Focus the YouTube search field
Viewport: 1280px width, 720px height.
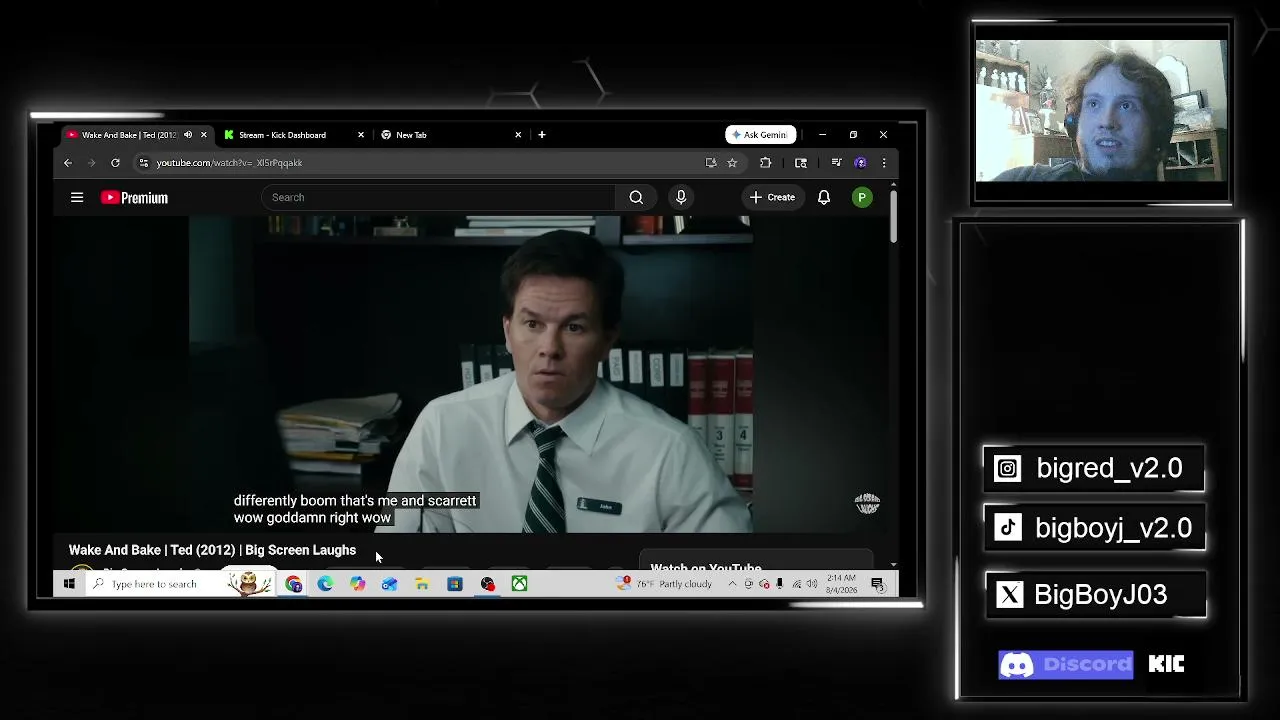439,197
